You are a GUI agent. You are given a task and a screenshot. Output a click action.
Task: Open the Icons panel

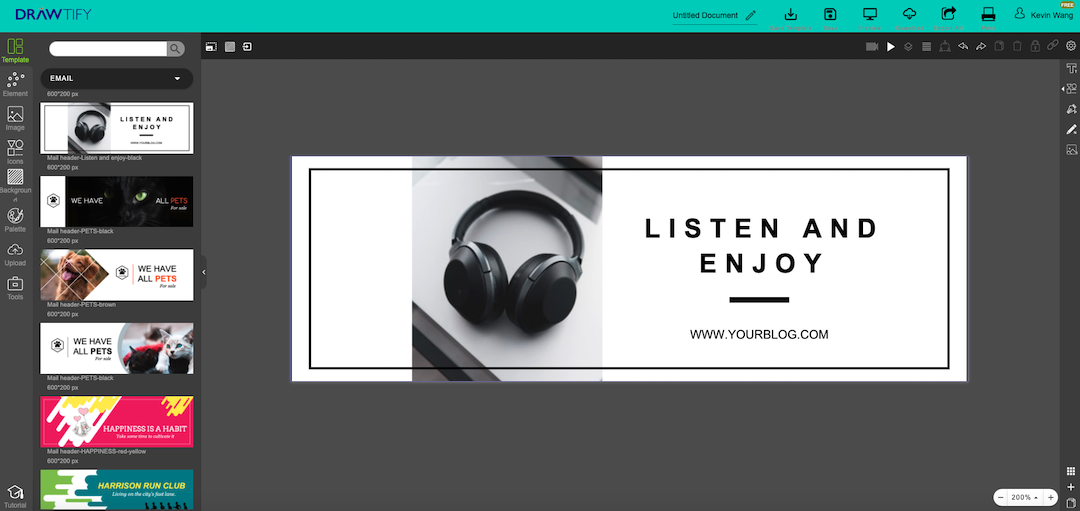[15, 152]
